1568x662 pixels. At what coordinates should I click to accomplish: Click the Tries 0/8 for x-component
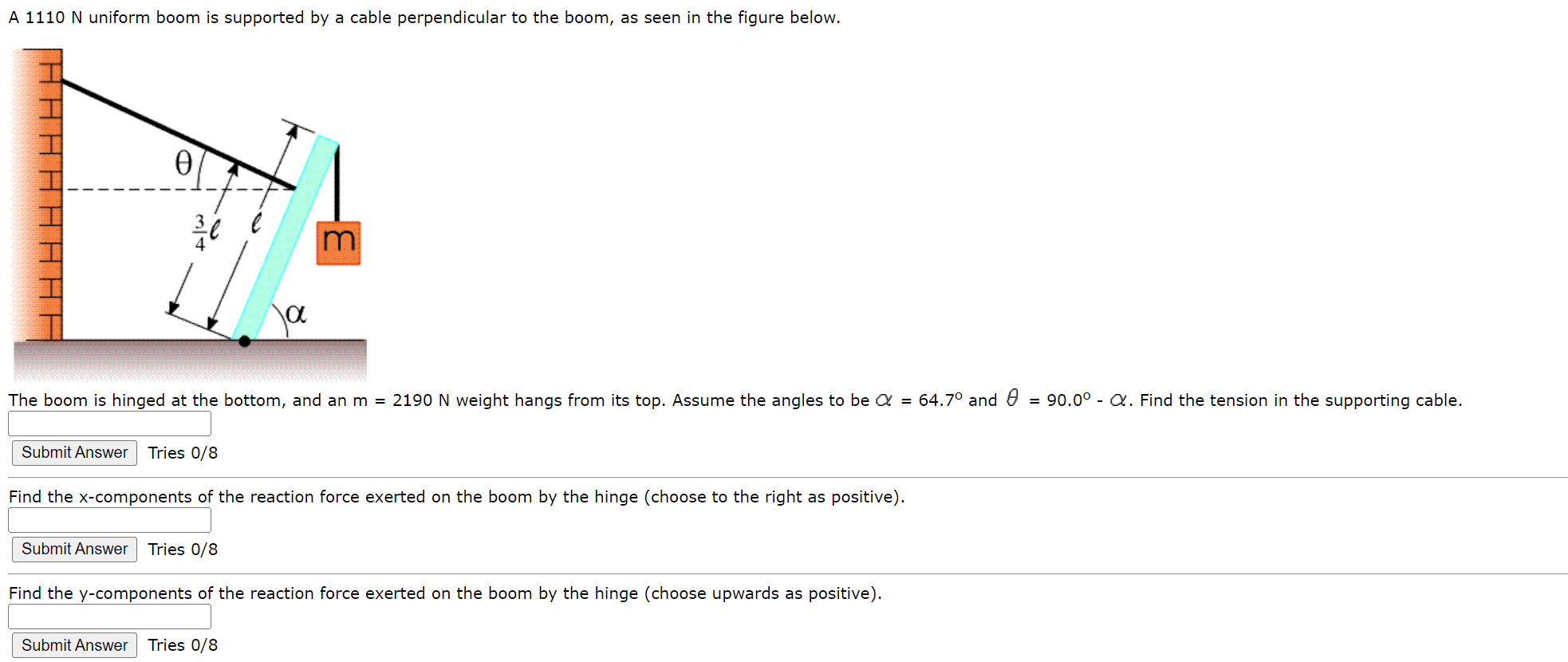[x=182, y=549]
